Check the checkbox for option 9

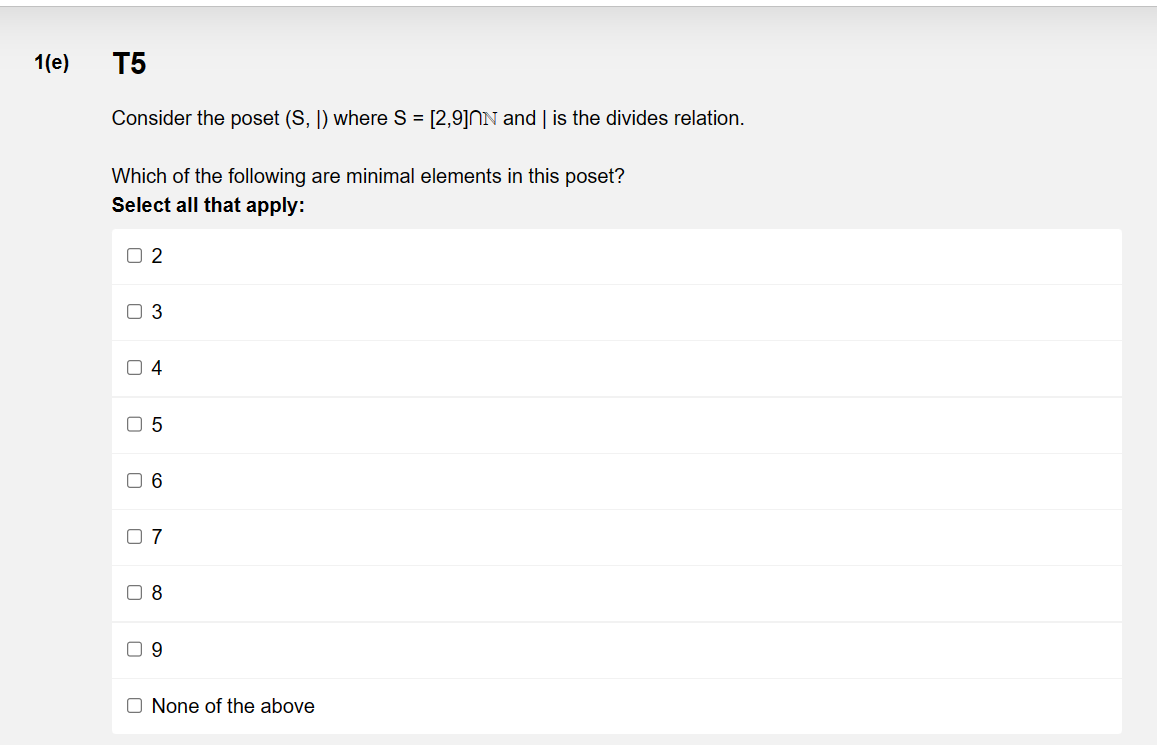pos(134,649)
